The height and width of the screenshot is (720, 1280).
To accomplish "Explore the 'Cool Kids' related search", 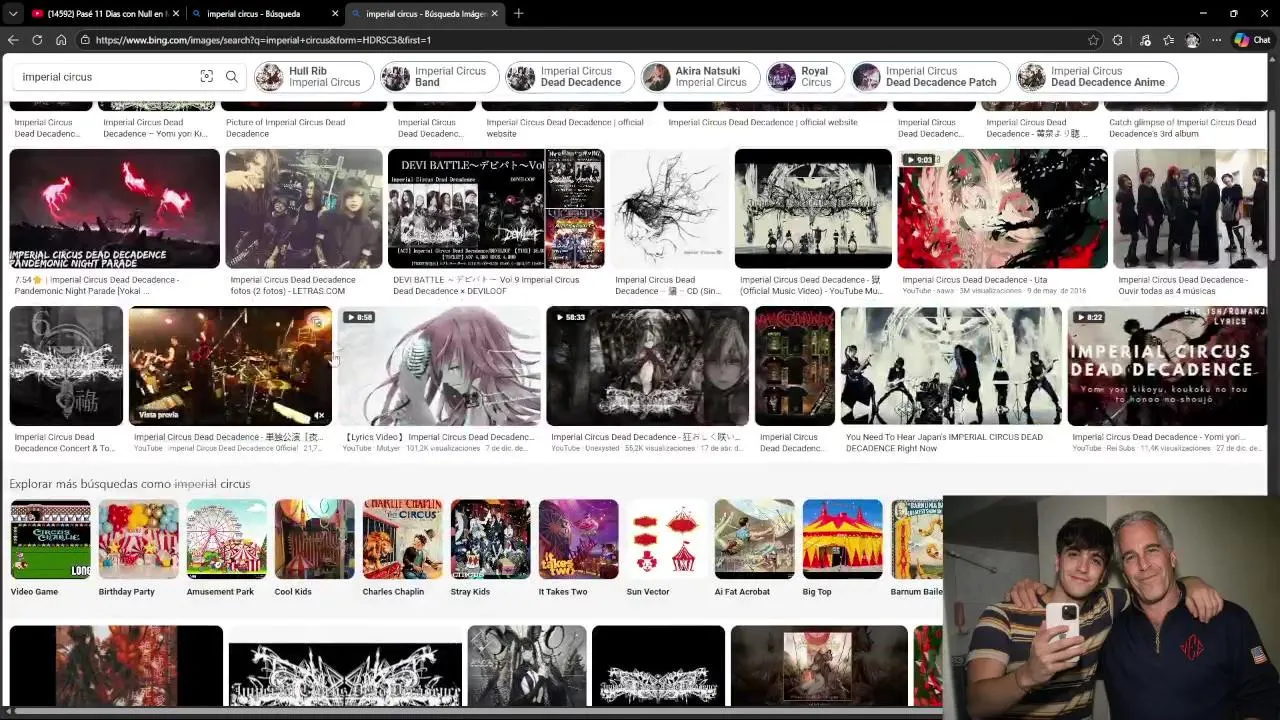I will click(314, 549).
